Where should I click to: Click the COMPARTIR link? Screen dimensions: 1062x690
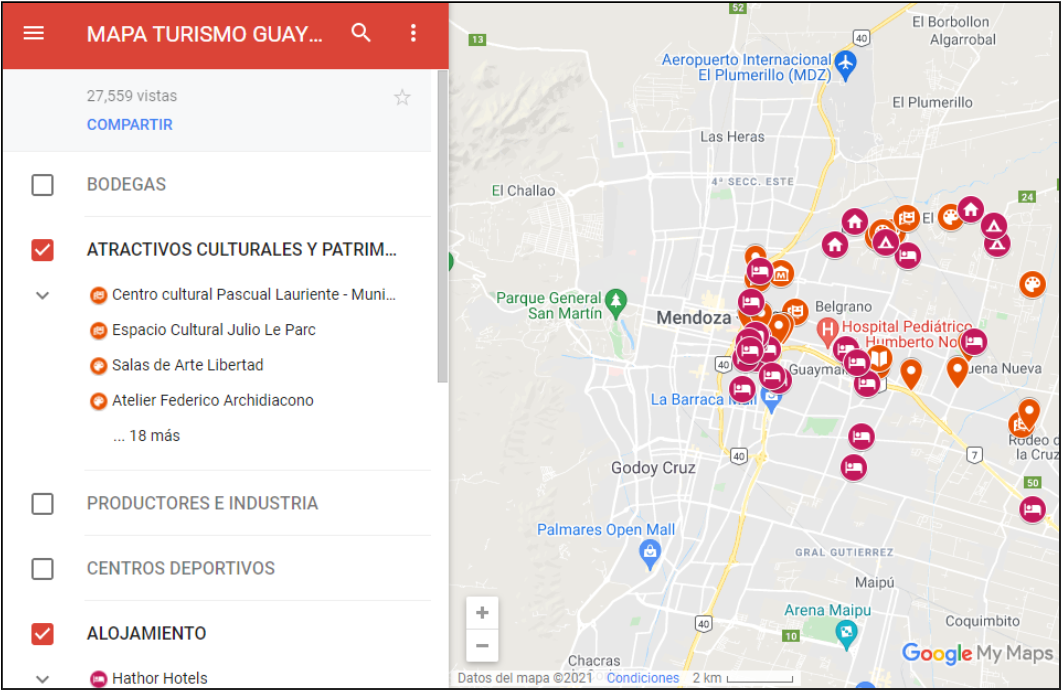[x=124, y=124]
